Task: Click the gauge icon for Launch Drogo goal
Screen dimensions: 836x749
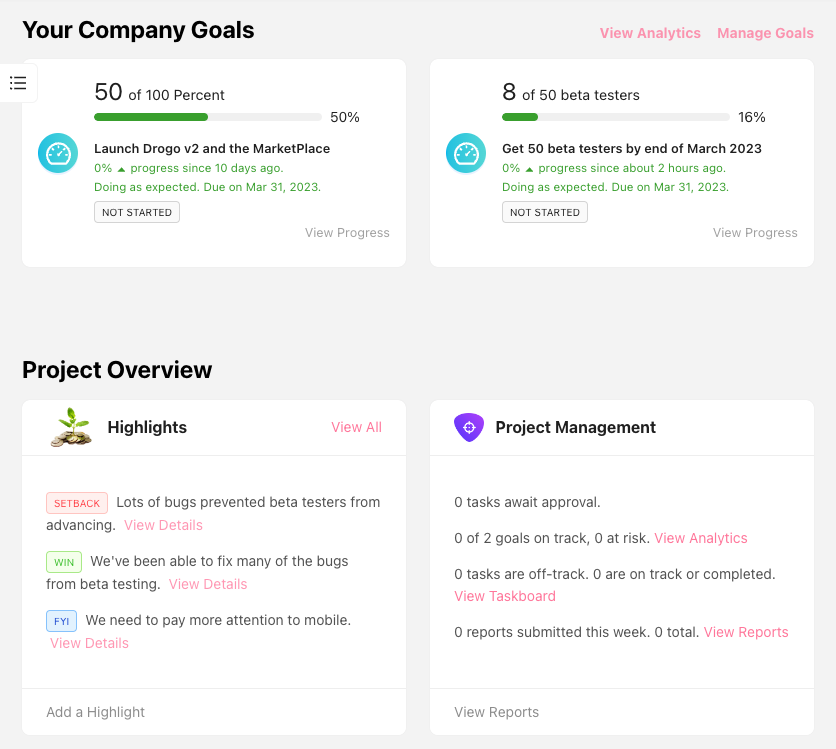Action: click(58, 153)
